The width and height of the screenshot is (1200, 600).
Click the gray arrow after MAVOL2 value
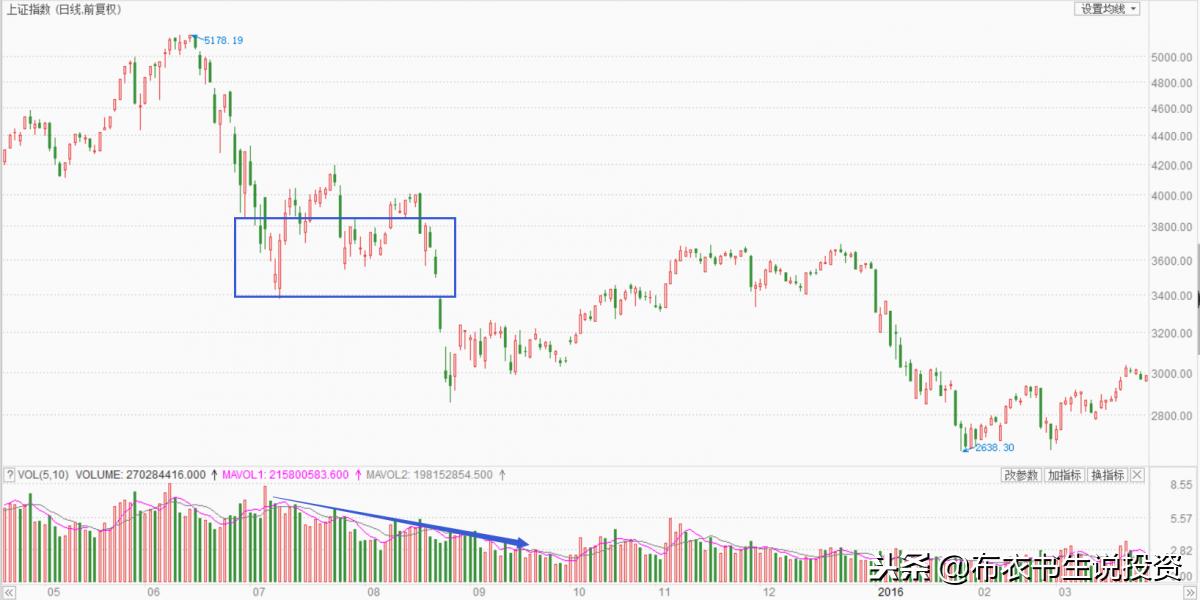pyautogui.click(x=501, y=475)
